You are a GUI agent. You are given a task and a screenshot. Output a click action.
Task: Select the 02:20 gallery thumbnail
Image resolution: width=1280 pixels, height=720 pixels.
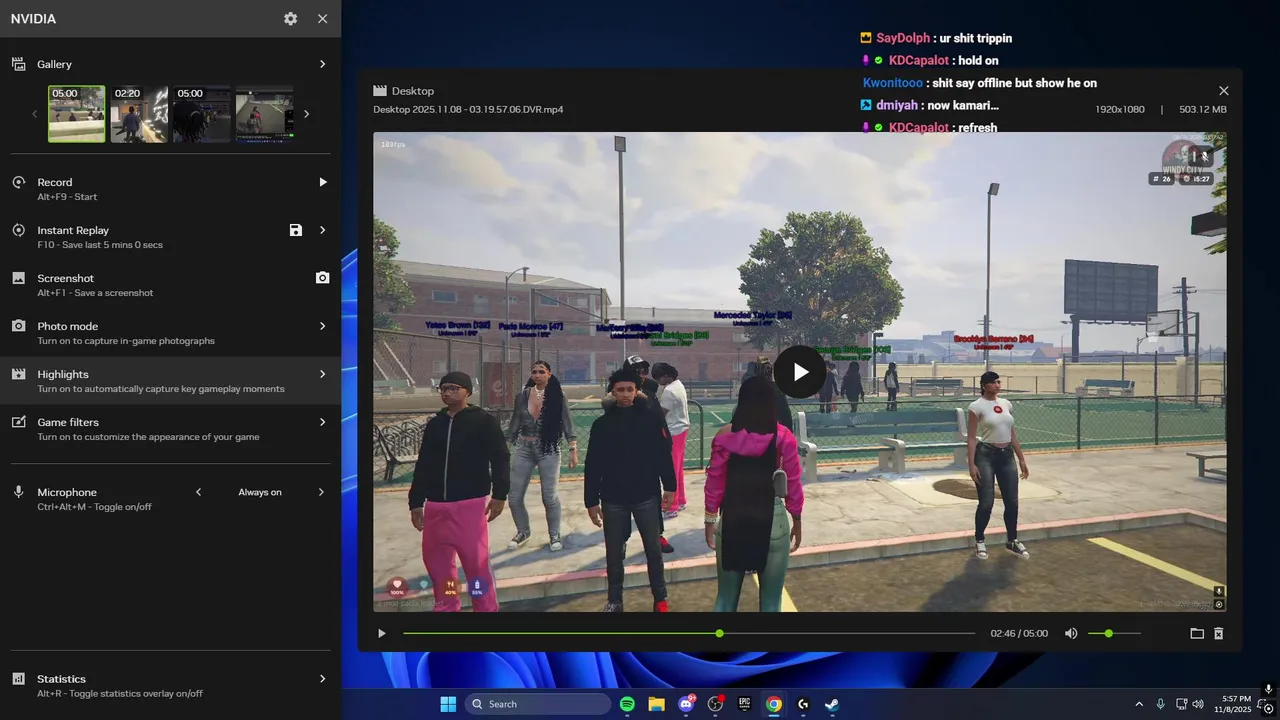pos(139,114)
